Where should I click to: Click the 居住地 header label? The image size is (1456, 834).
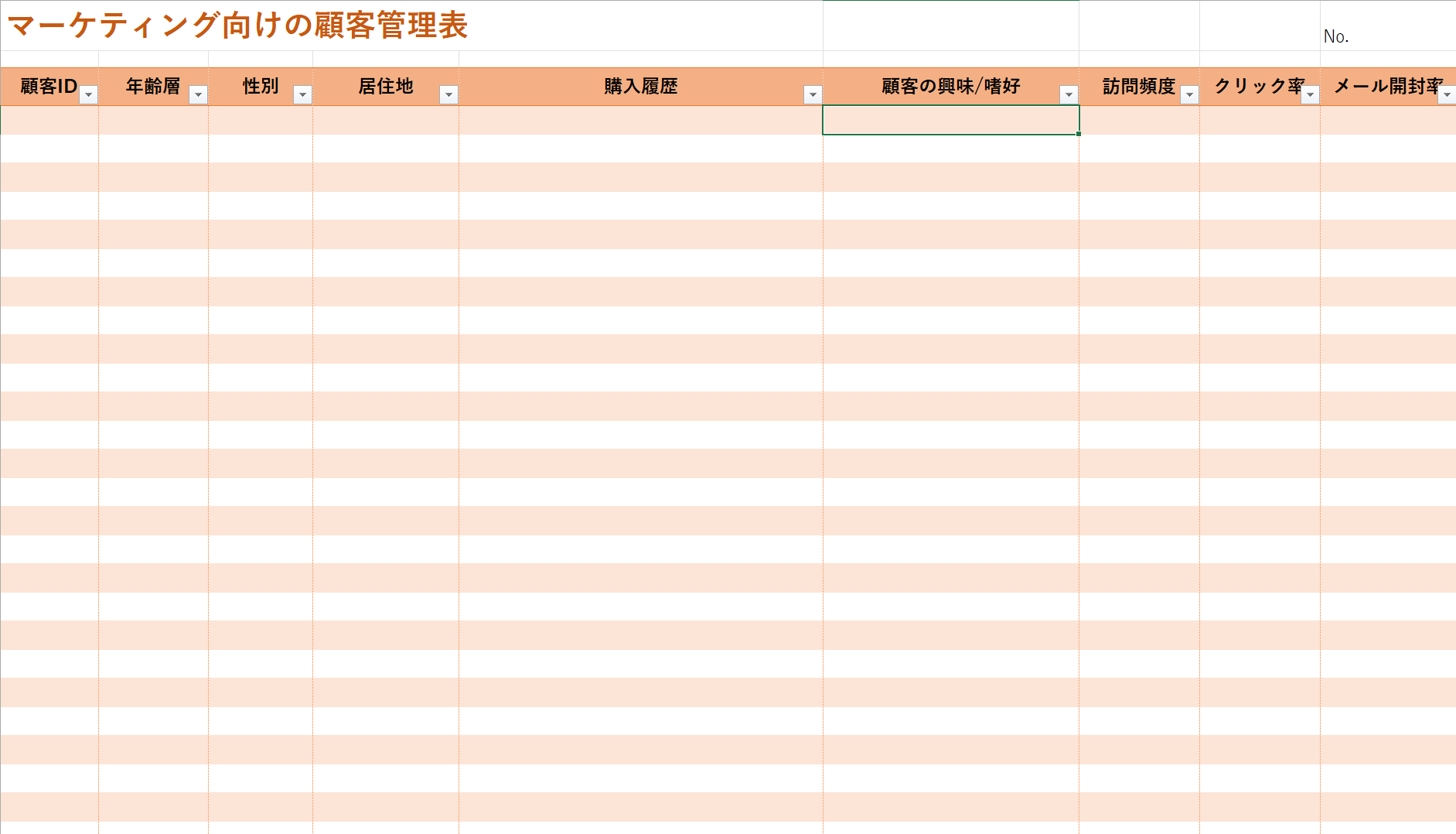385,86
